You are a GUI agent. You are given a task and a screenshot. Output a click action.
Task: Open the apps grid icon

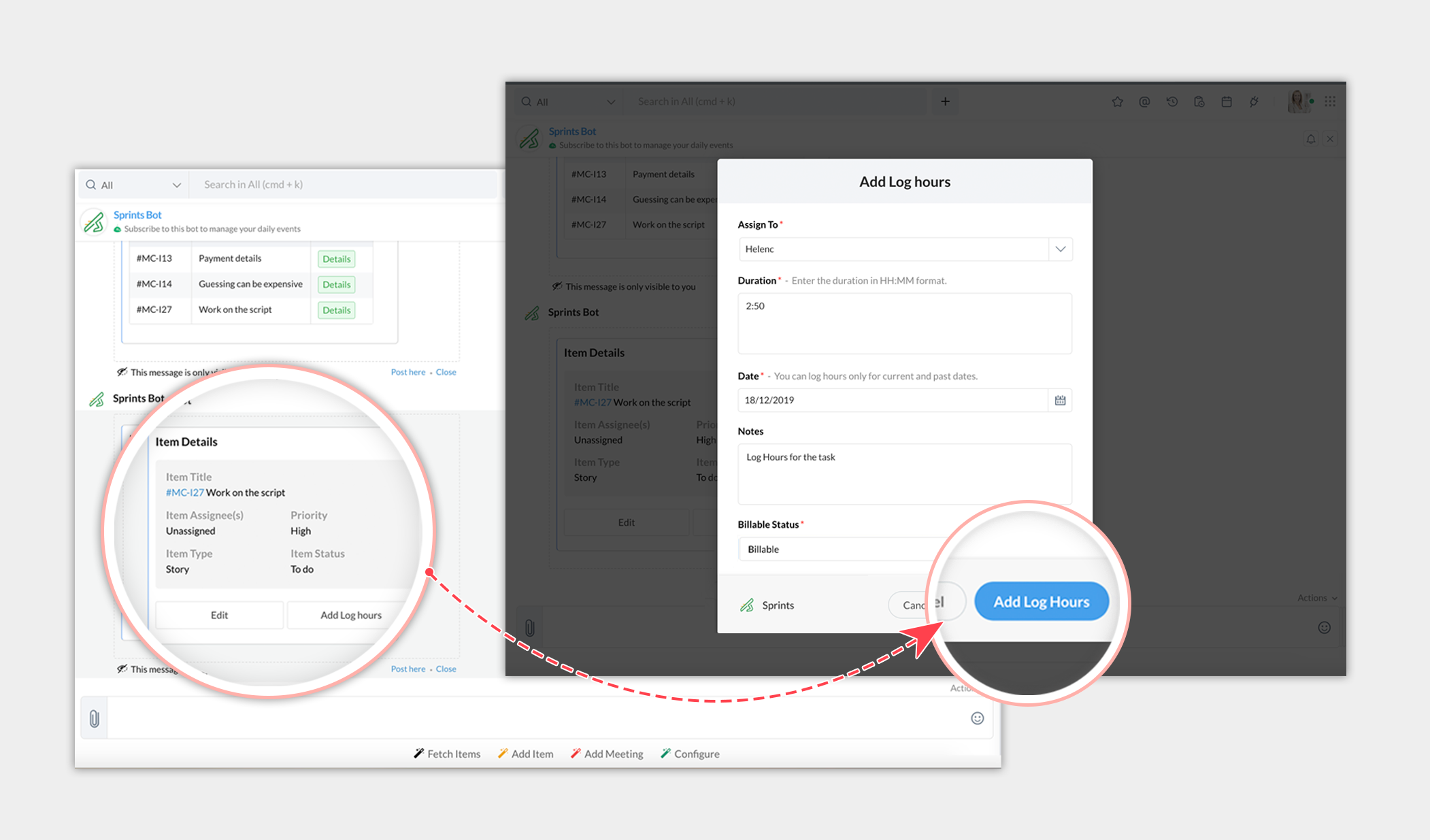pyautogui.click(x=1330, y=101)
